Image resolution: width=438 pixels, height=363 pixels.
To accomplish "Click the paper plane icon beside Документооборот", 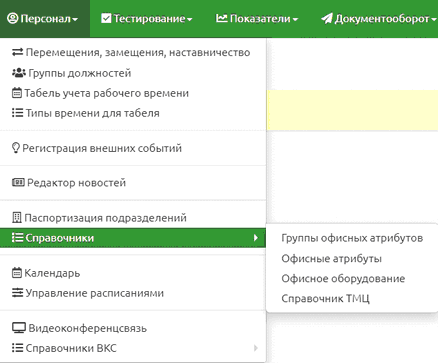I will click(x=327, y=19).
